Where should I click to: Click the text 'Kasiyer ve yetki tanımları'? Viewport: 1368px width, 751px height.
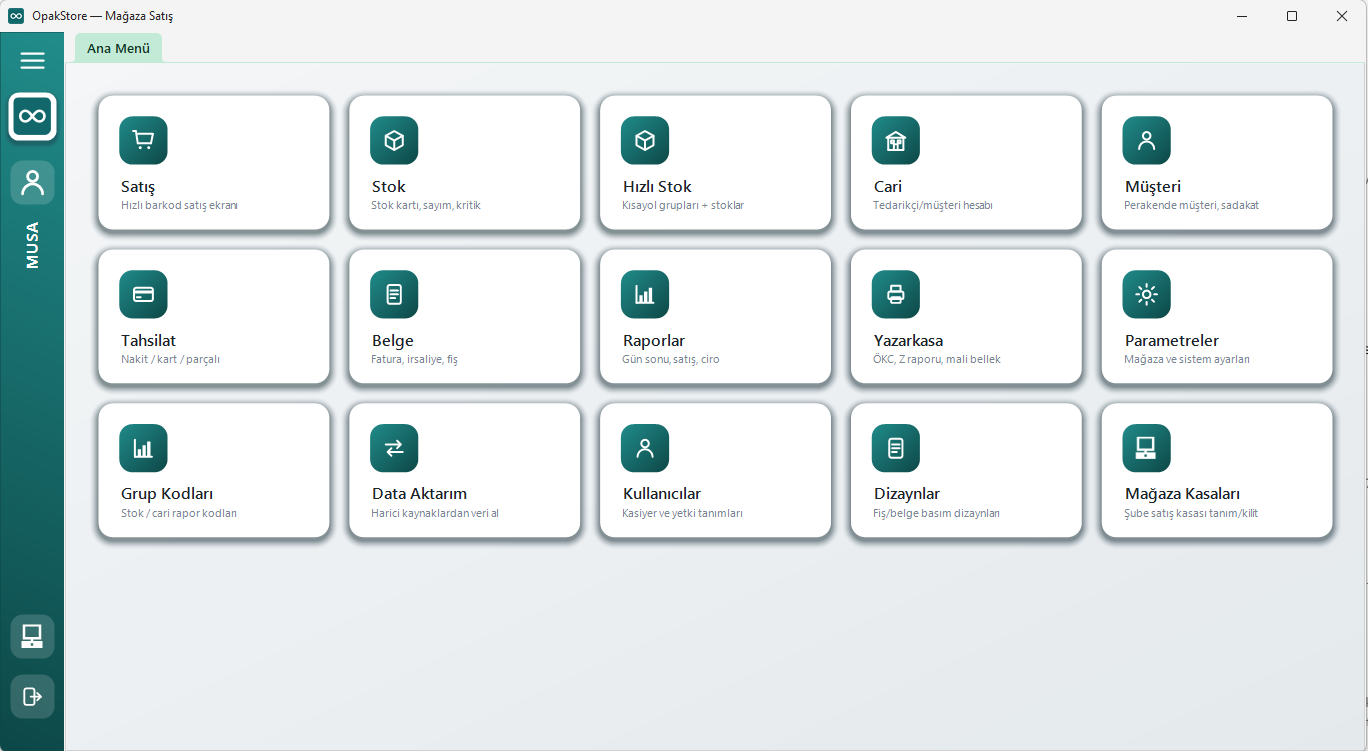tap(683, 513)
